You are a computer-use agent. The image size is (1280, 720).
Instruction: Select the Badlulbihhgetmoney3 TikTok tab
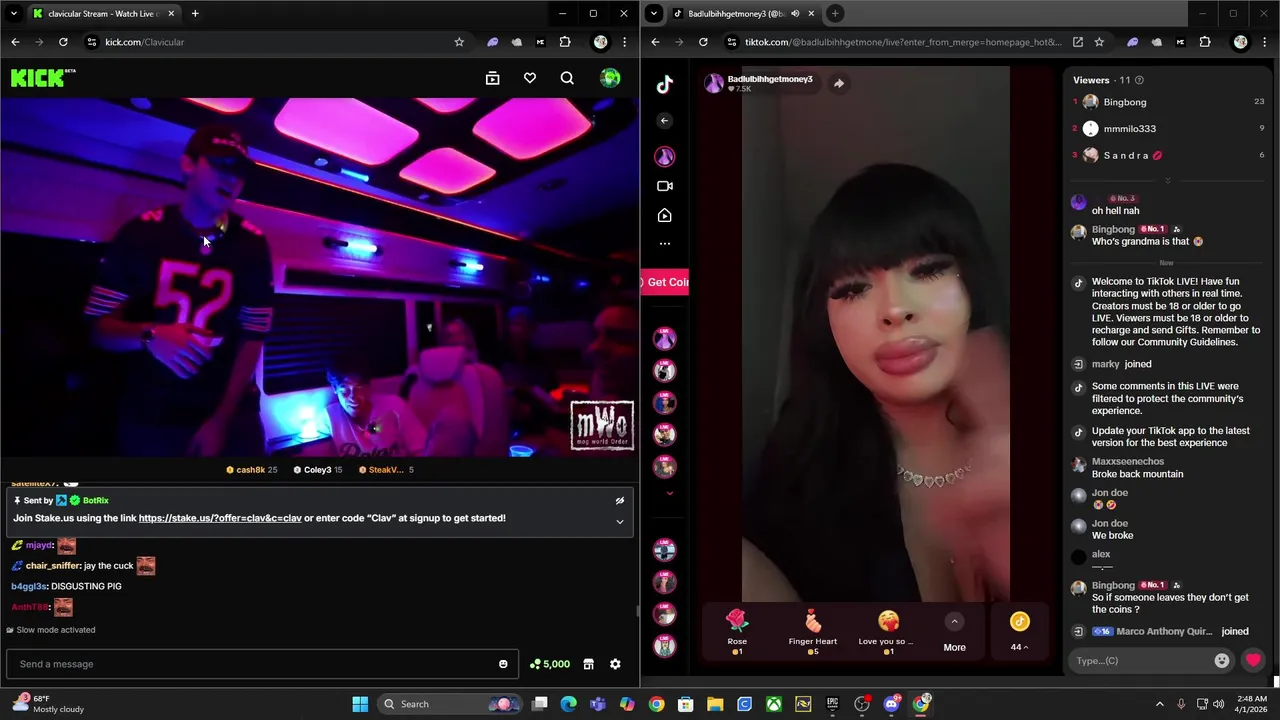[745, 14]
